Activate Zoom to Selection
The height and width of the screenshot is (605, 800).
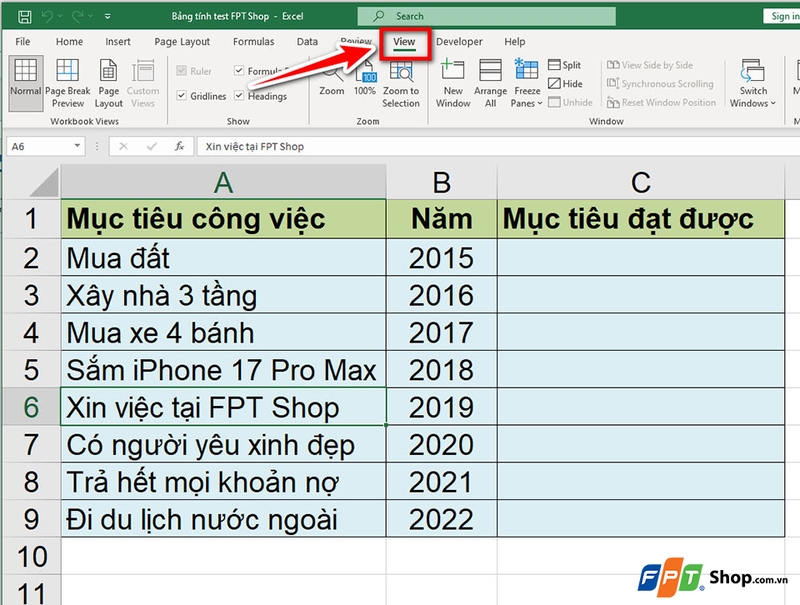tap(401, 85)
